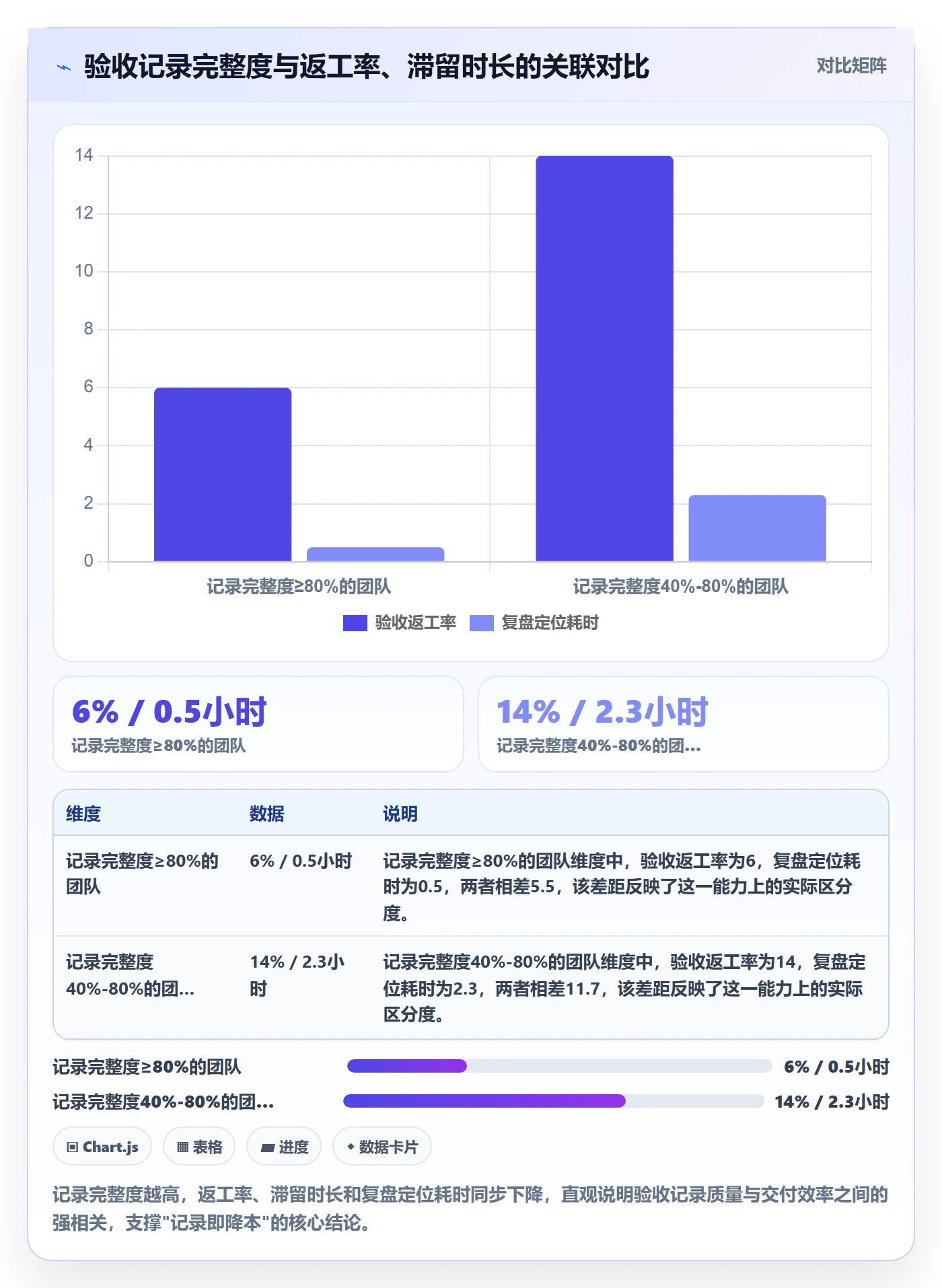Click the truncated table cell 记录完整度40%-80%的团…
Screen dimensions: 942x1288
click(x=131, y=975)
